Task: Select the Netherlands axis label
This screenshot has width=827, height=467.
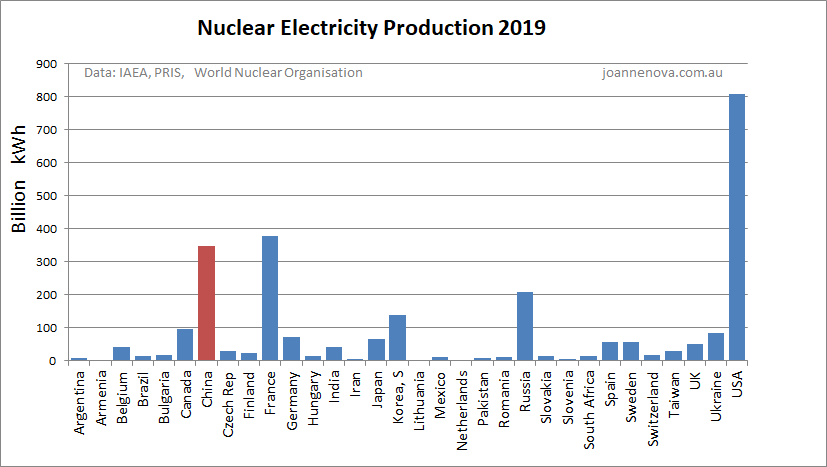Action: (462, 405)
